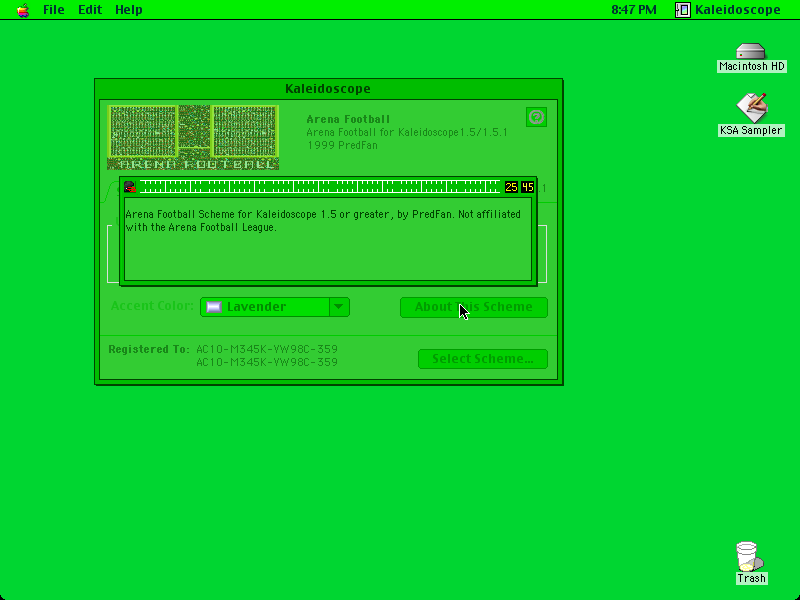
Task: Click the 'Accent Color:' label
Action: click(x=152, y=306)
